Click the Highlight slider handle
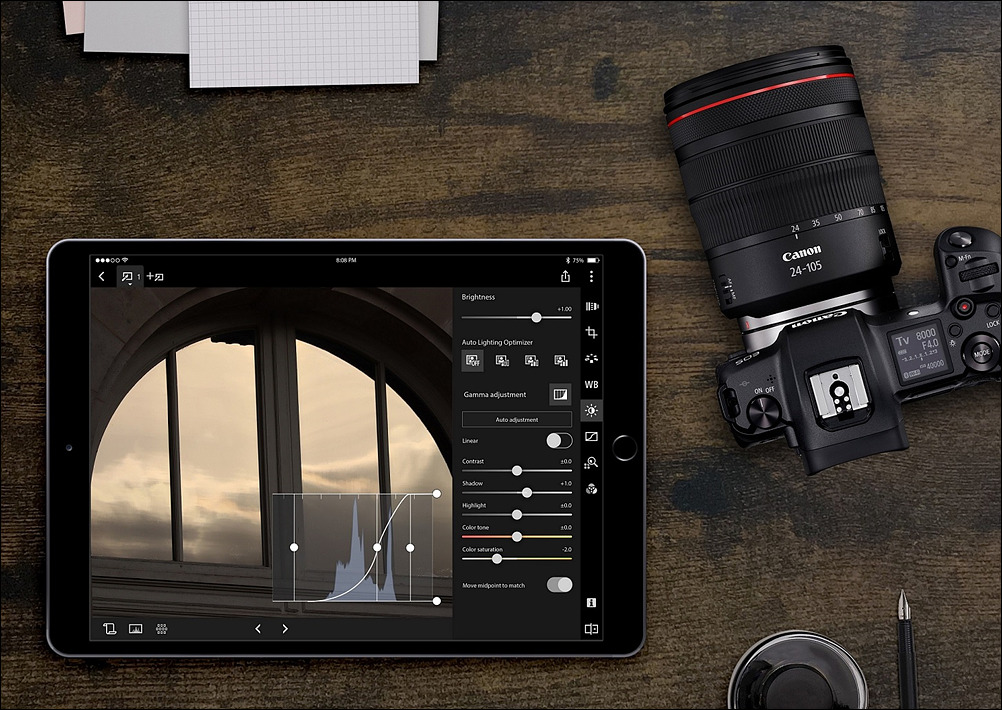Viewport: 1002px width, 710px height. pos(517,514)
